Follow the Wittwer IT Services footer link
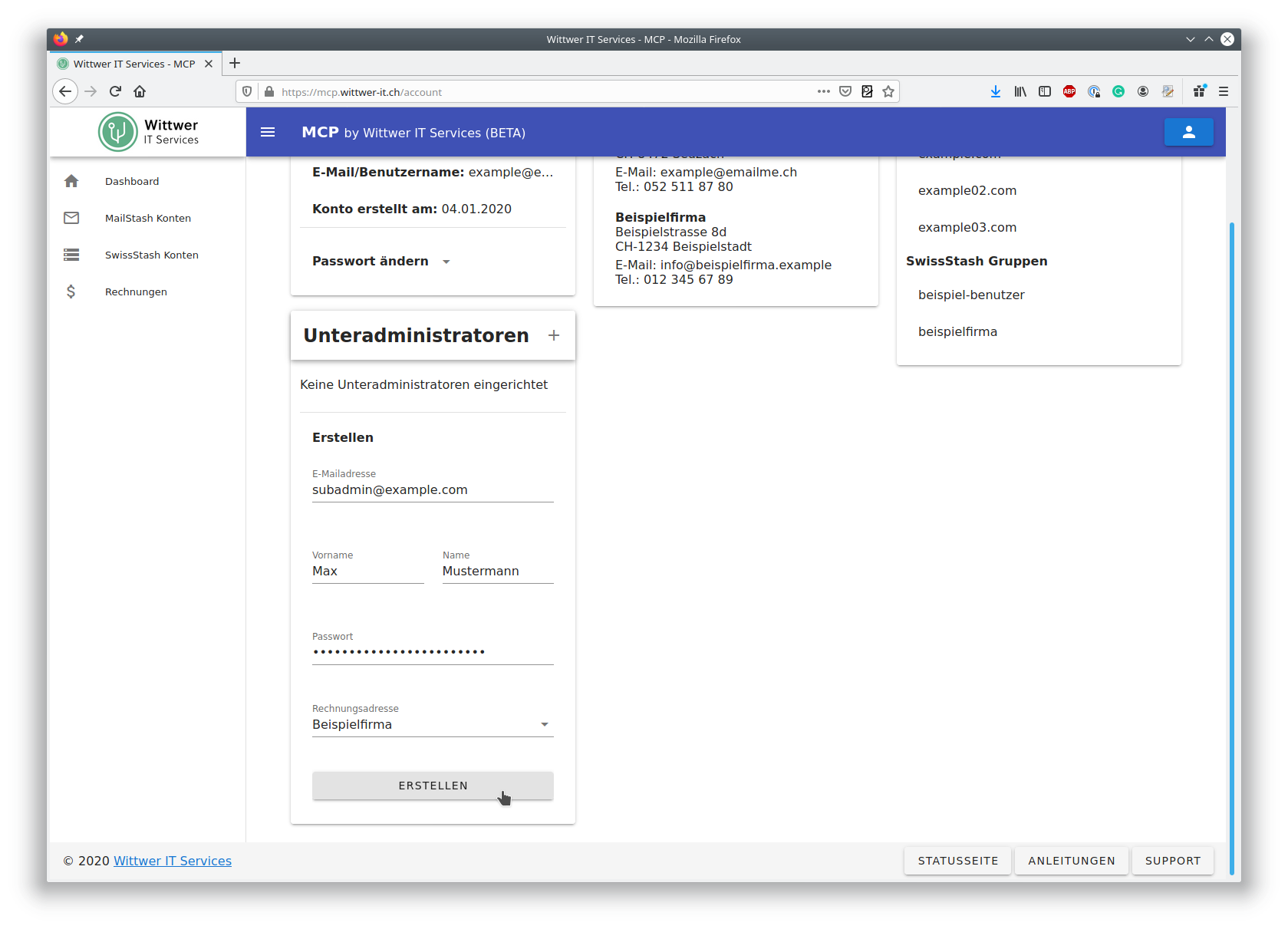The image size is (1288, 929). (173, 861)
